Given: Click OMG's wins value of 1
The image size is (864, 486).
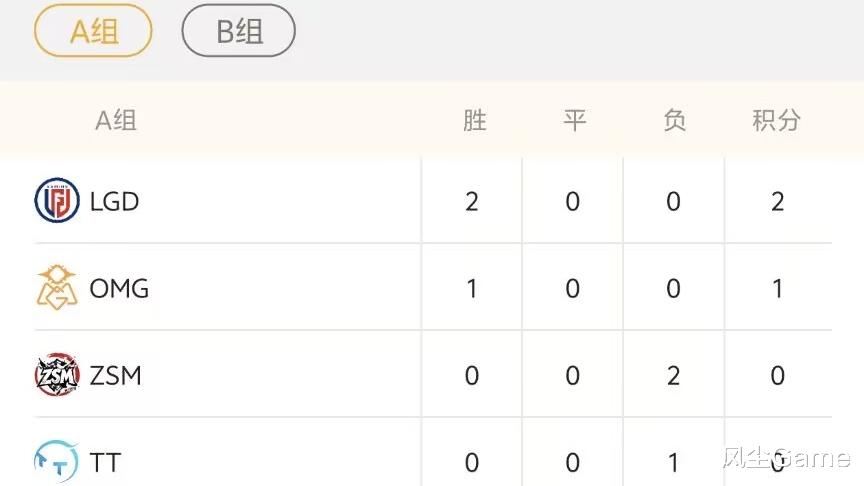Looking at the screenshot, I should 472,289.
